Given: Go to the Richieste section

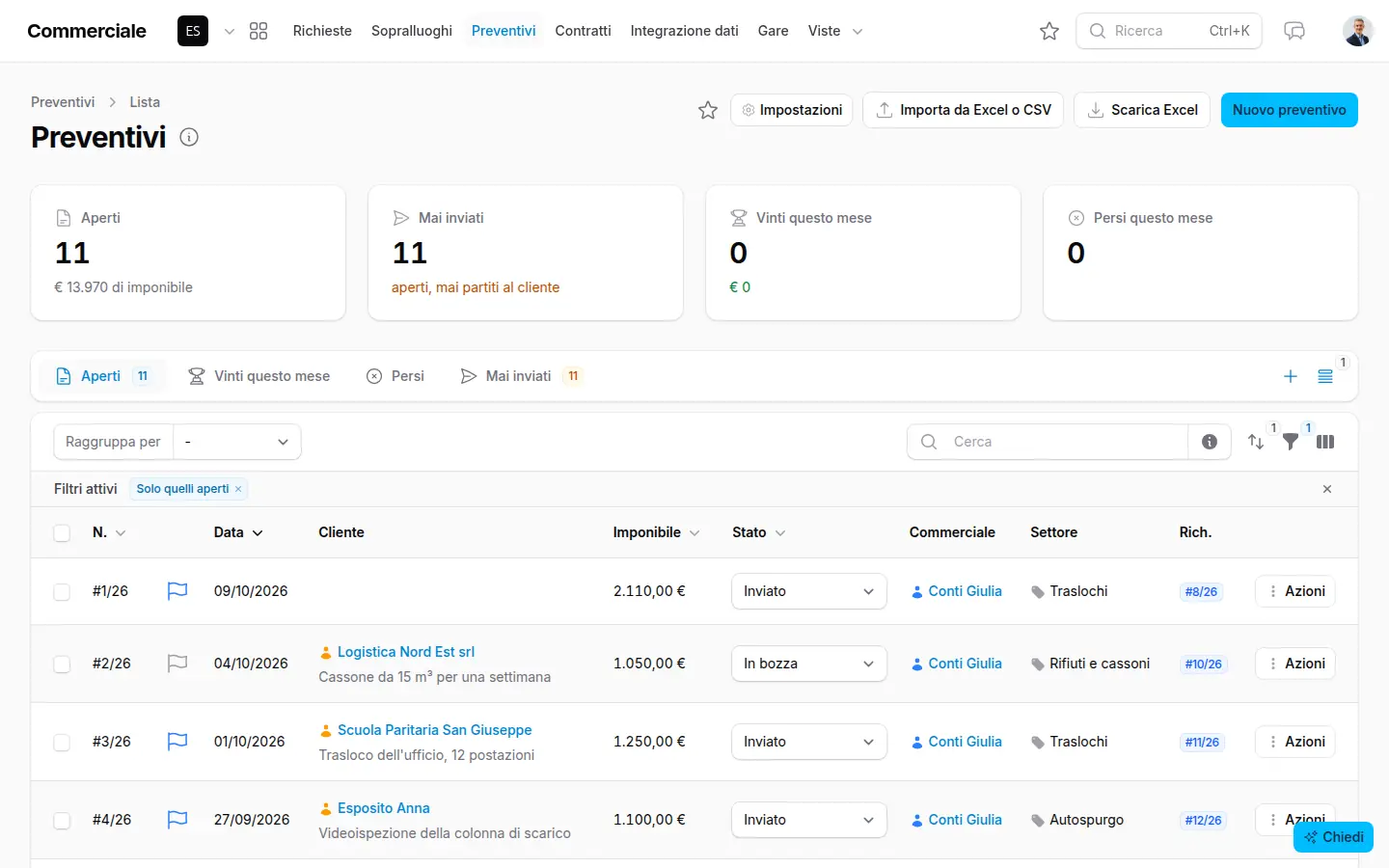Looking at the screenshot, I should [322, 31].
